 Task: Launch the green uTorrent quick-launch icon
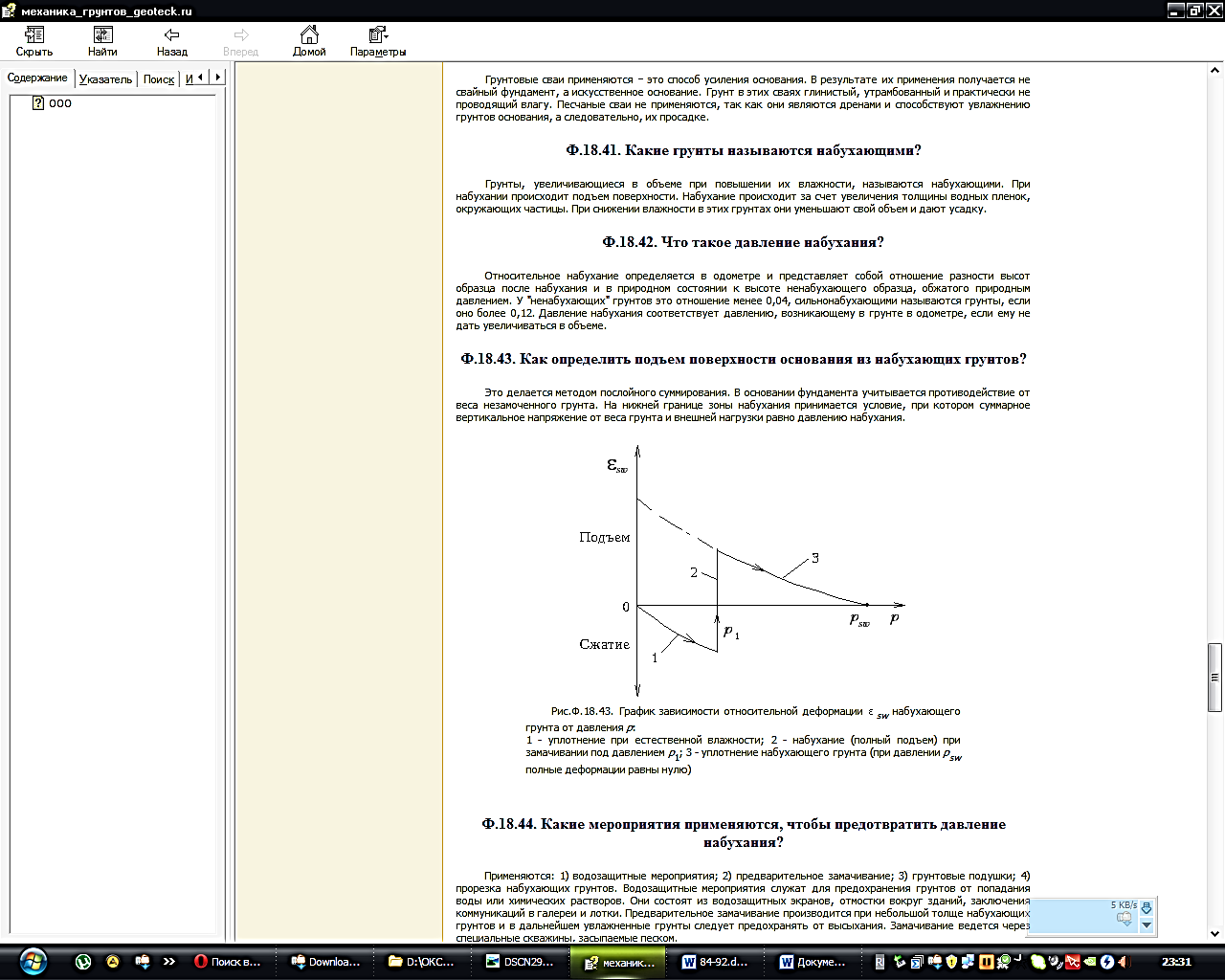coord(83,962)
